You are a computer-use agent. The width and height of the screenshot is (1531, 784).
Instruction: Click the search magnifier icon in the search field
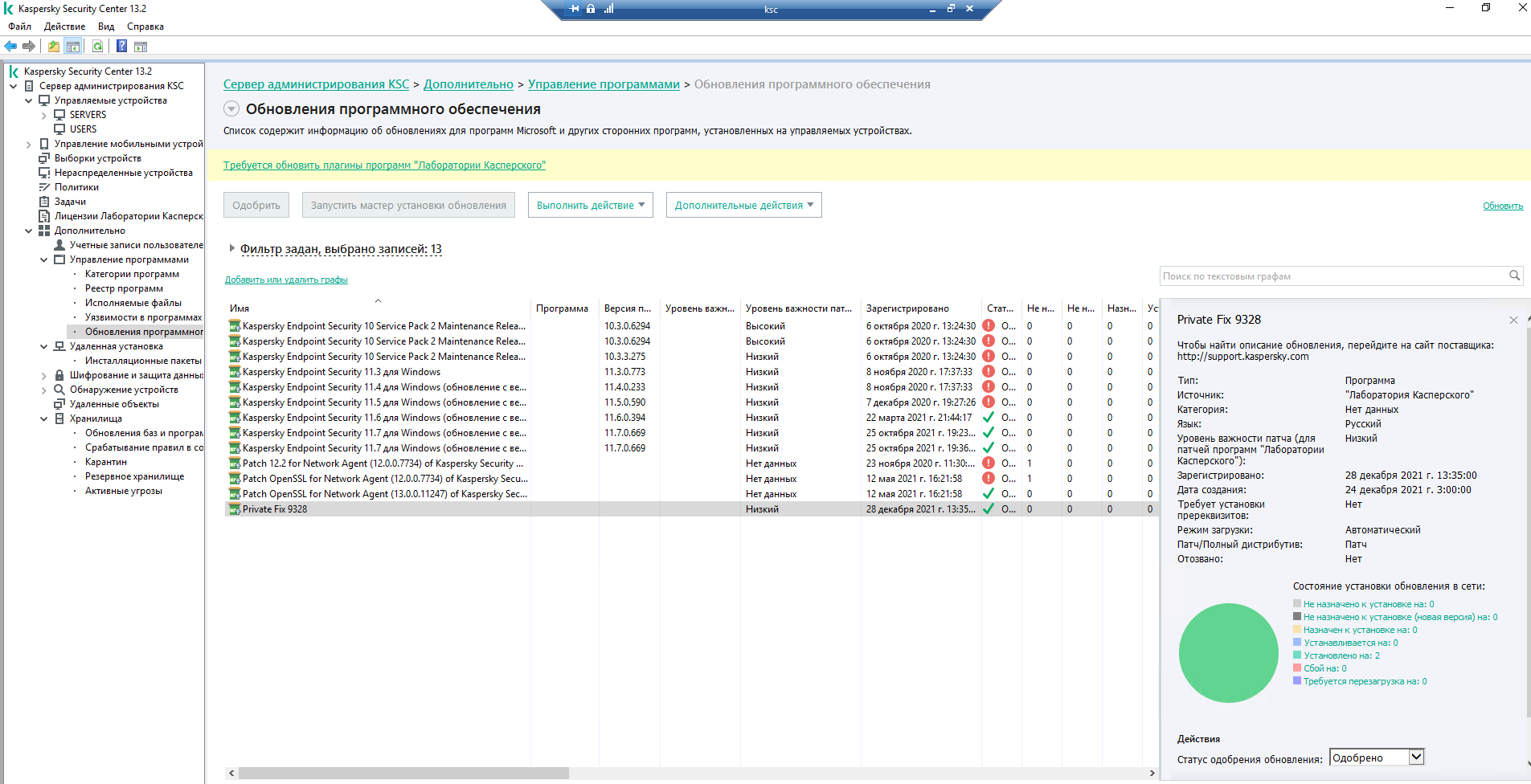point(1514,276)
